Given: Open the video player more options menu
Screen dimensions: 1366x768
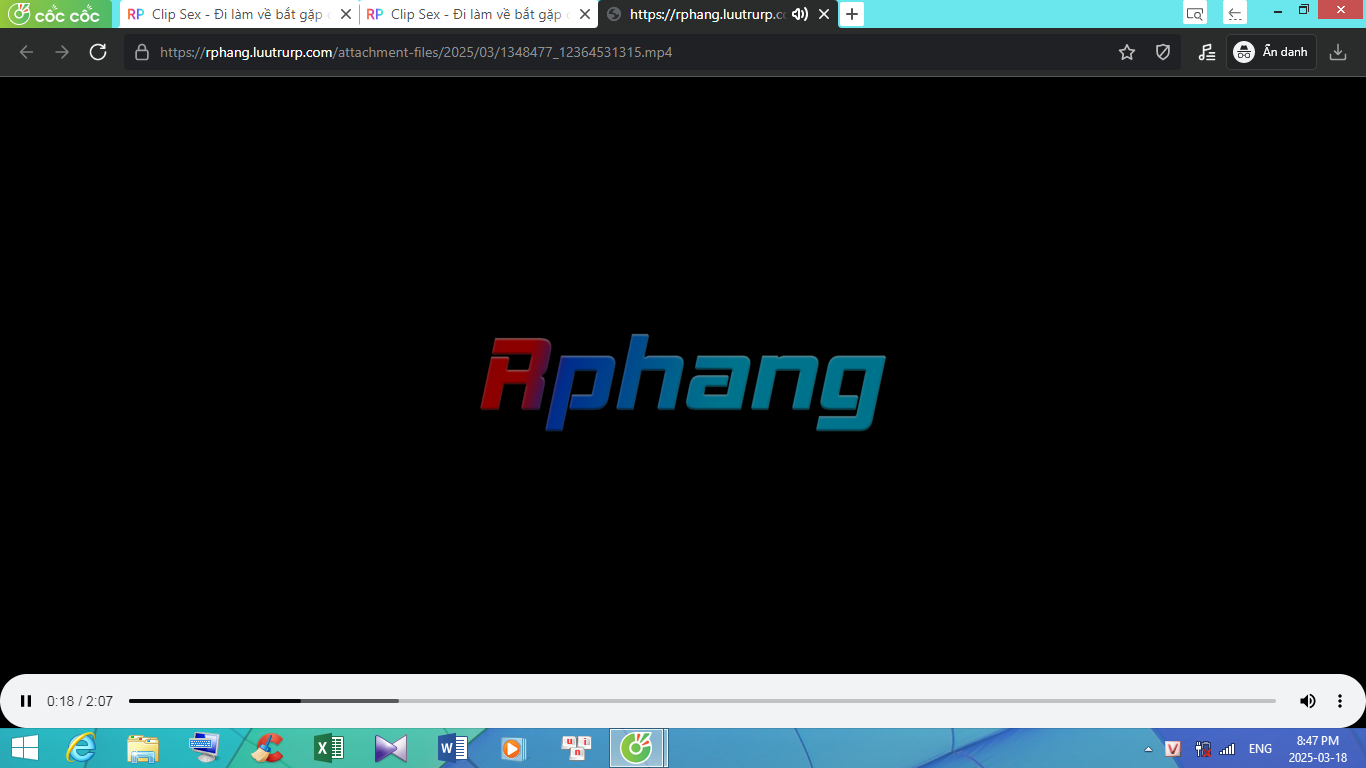Looking at the screenshot, I should [1340, 701].
